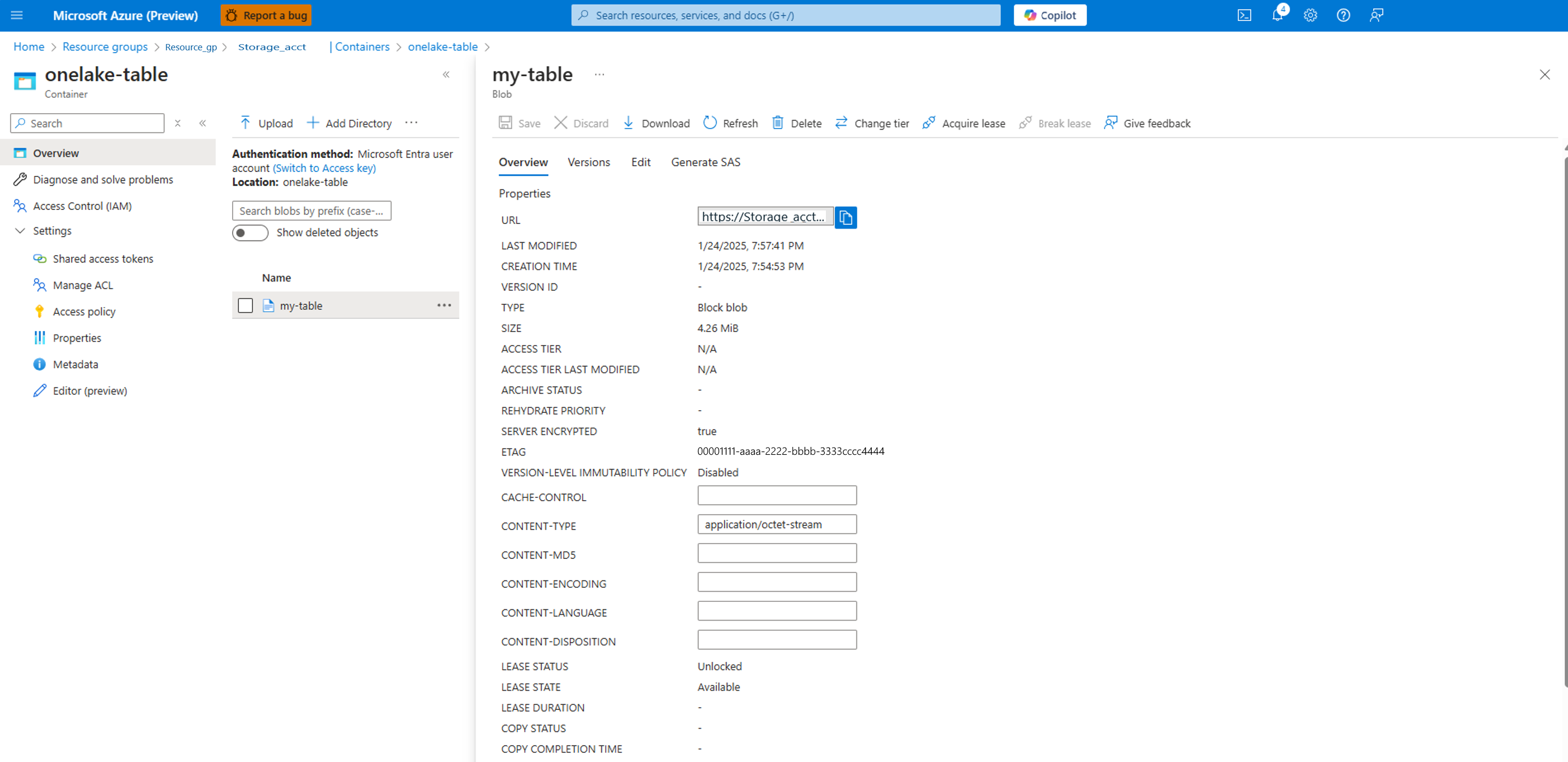Screen dimensions: 1568x762
Task: Toggle Show deleted objects switch
Action: click(250, 233)
